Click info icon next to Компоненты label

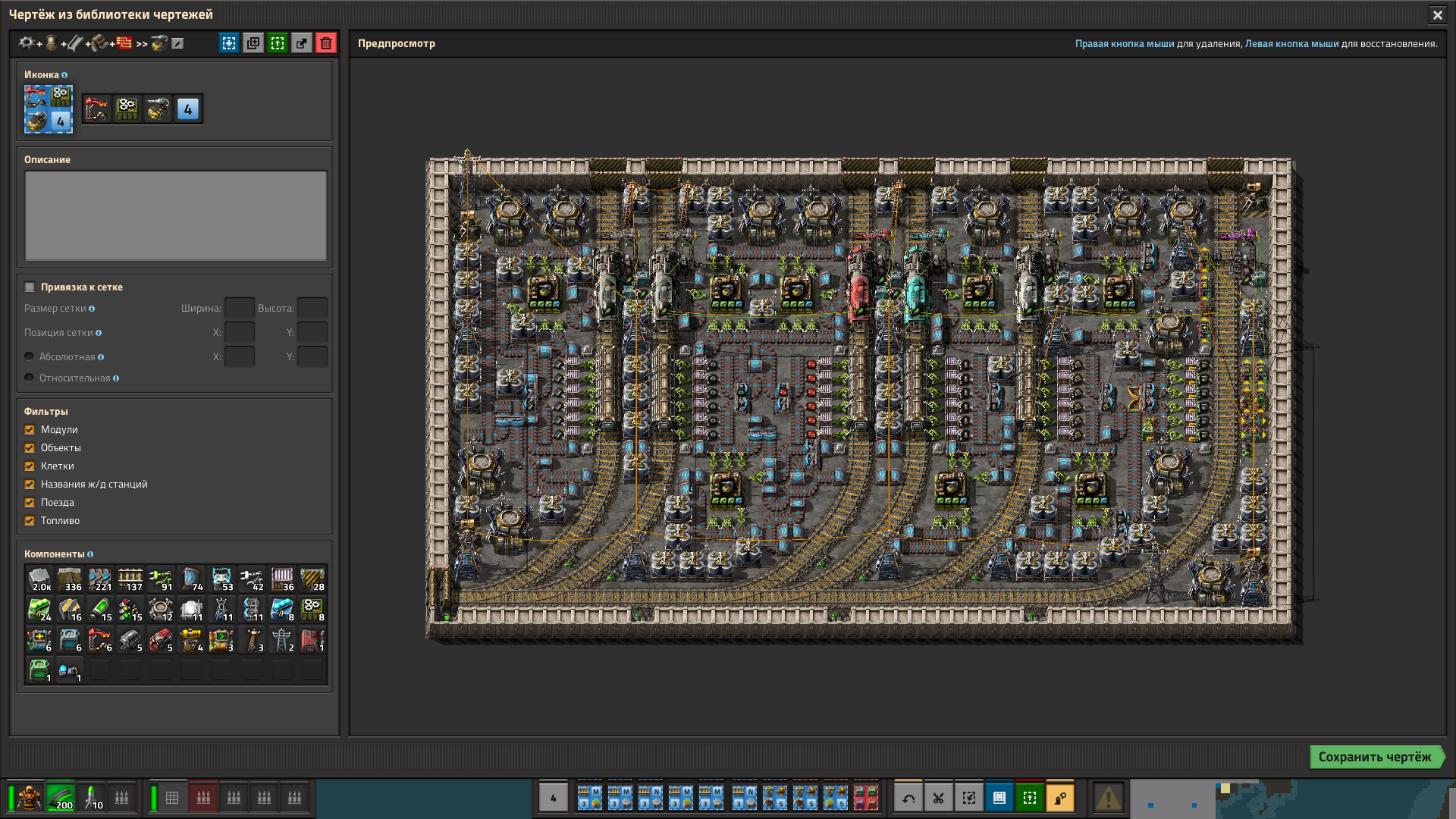(90, 554)
